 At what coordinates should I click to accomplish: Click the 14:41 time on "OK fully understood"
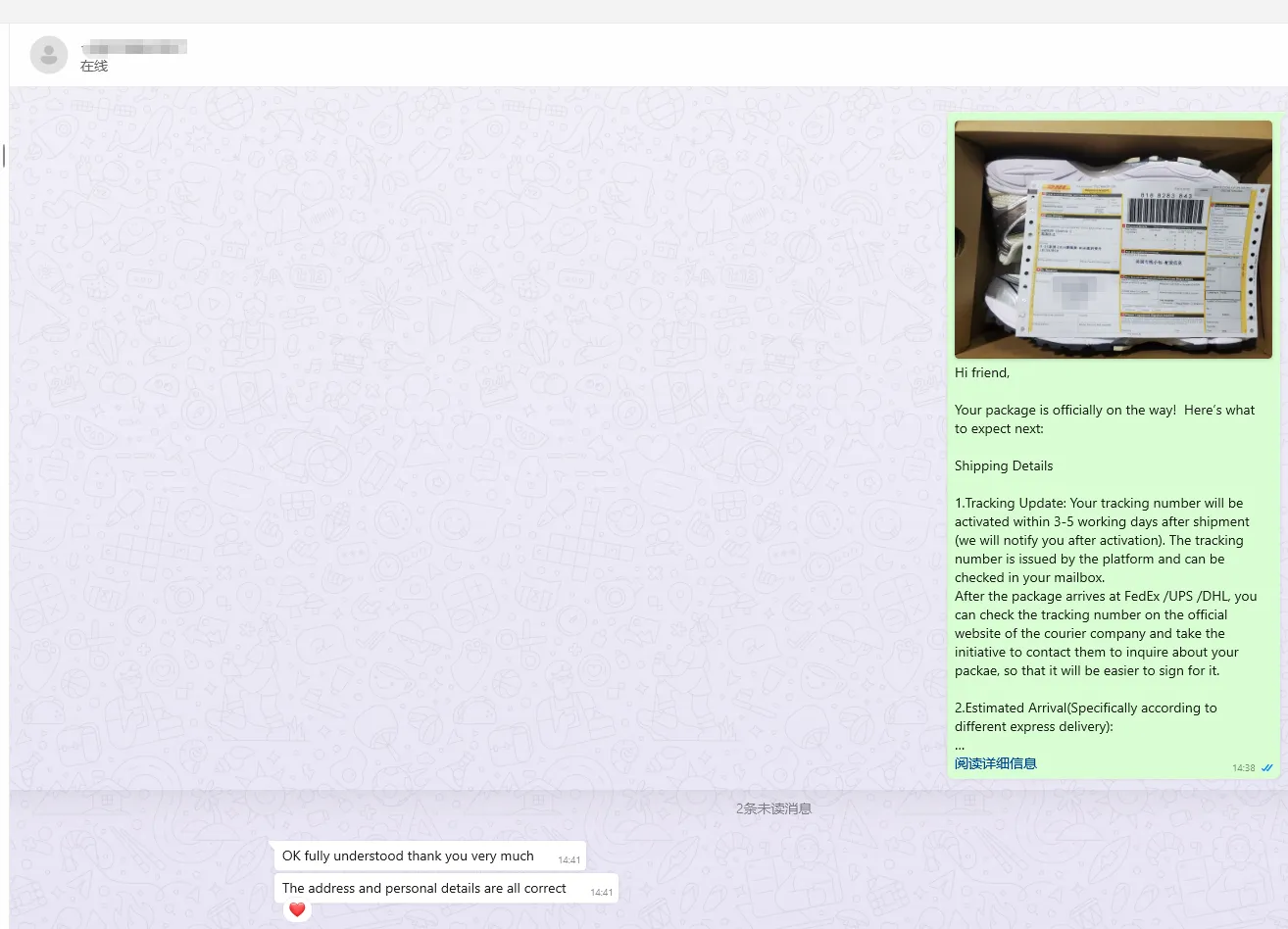(569, 860)
